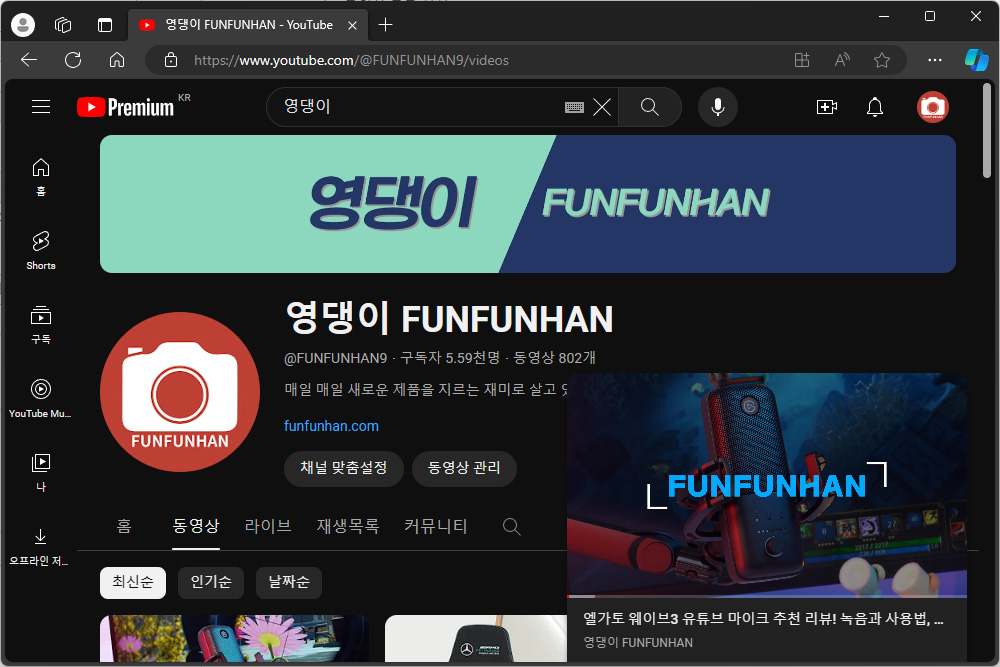1000x667 pixels.
Task: Open the You (나) library in the sidebar
Action: point(41,473)
